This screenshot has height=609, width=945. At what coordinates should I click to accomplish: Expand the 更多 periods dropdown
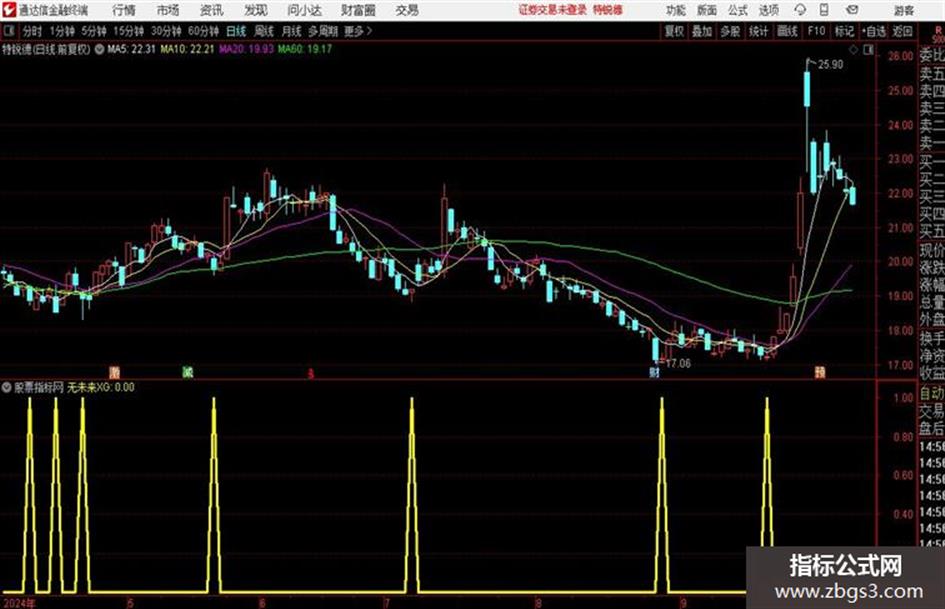point(359,31)
